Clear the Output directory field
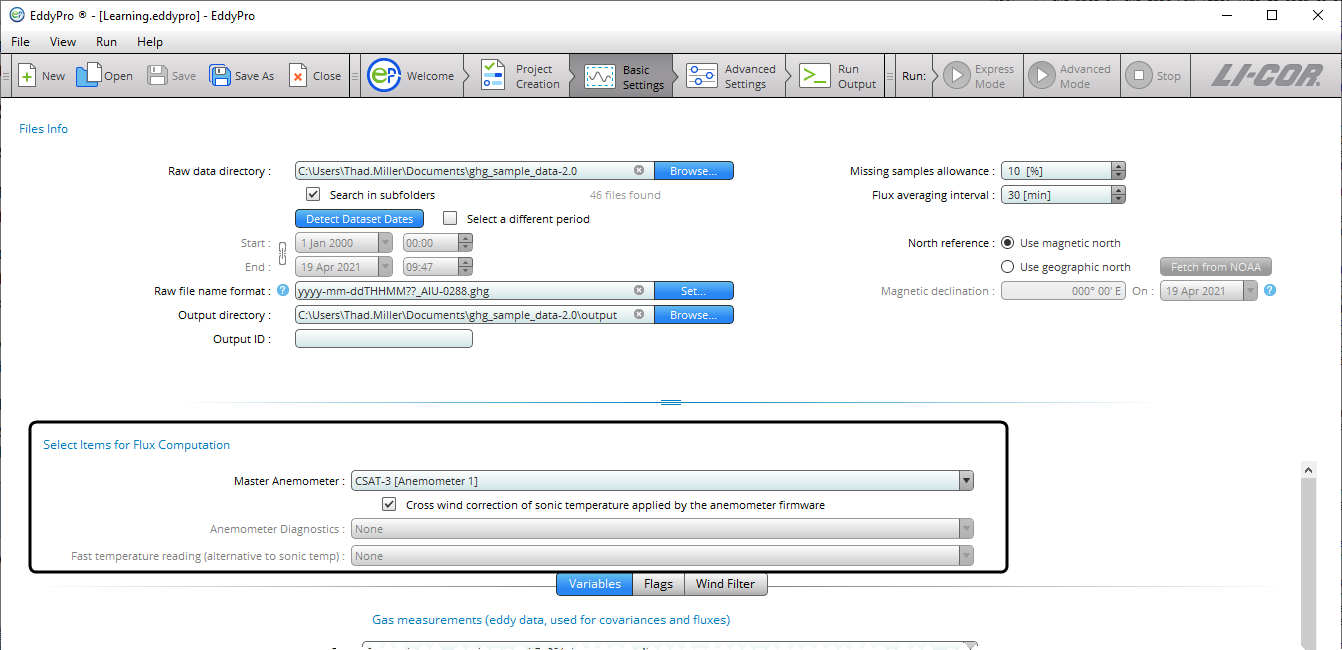Image resolution: width=1342 pixels, height=650 pixels. pos(639,315)
